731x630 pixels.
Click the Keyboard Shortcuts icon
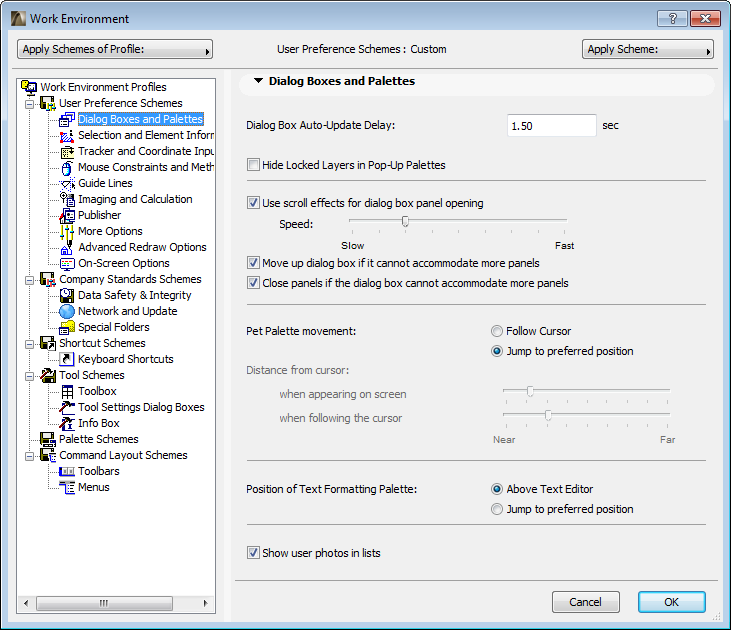point(67,359)
